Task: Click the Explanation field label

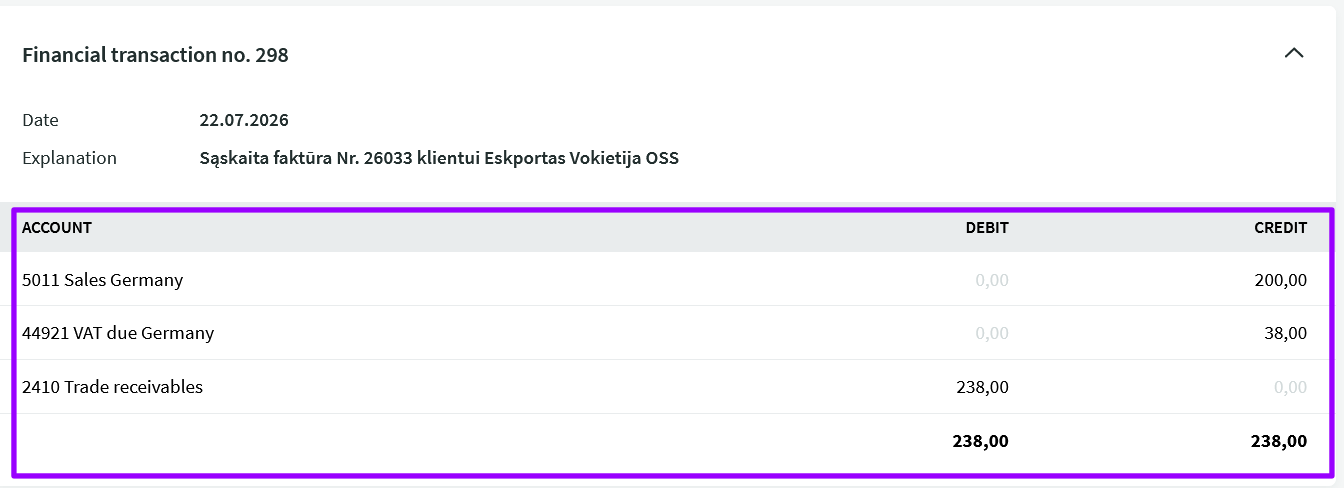Action: pyautogui.click(x=70, y=158)
